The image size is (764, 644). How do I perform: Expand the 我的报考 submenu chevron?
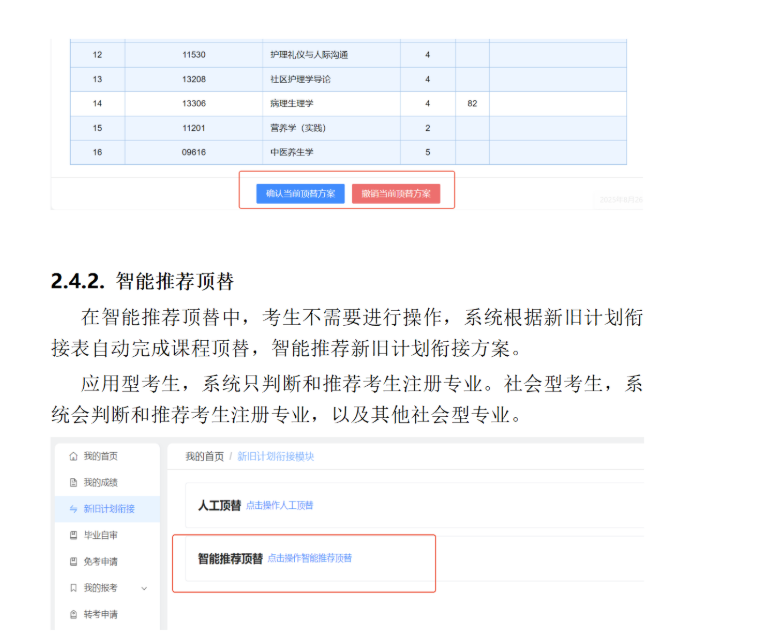pos(144,588)
